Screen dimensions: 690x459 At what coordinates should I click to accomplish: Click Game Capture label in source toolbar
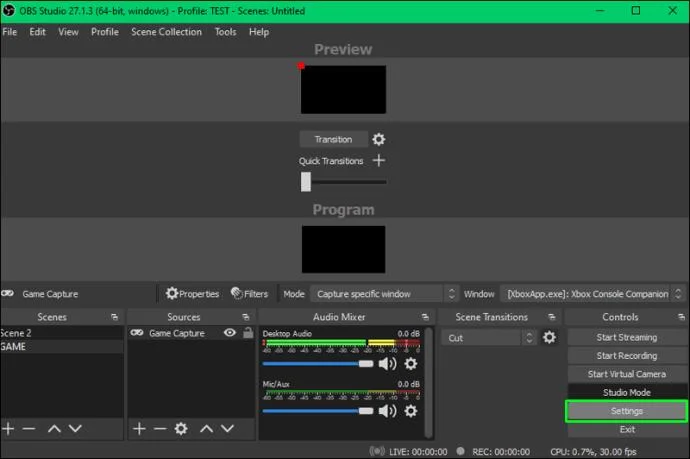pos(50,294)
